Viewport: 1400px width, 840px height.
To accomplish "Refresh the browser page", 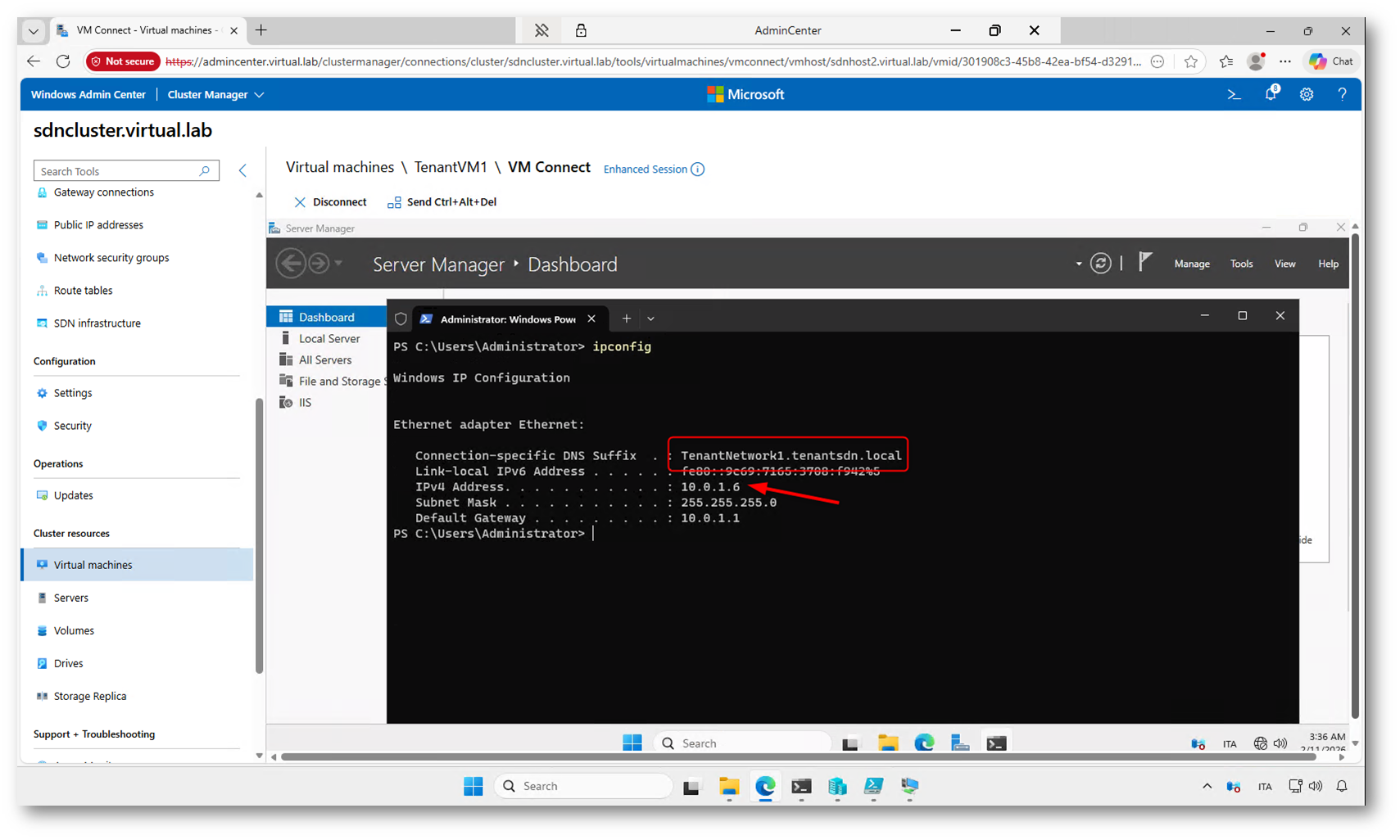I will 63,61.
